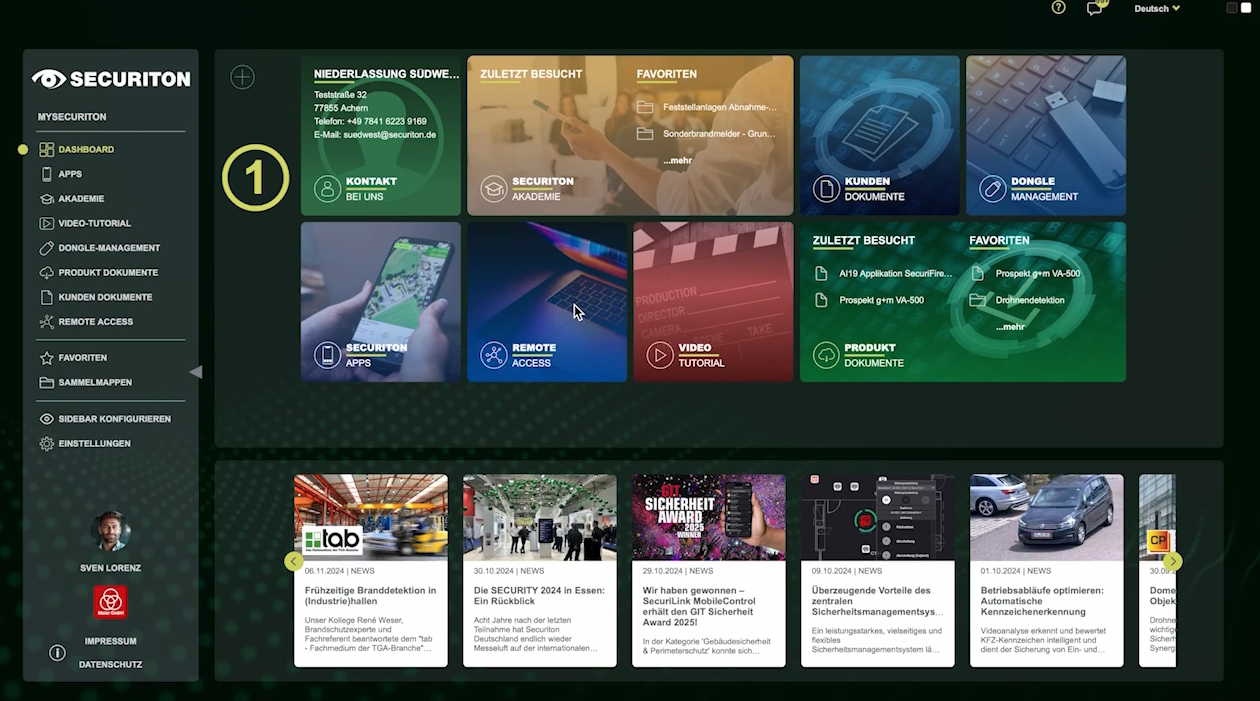Collapse the sidebar with the triangle arrow
The width and height of the screenshot is (1260, 701).
tap(196, 372)
